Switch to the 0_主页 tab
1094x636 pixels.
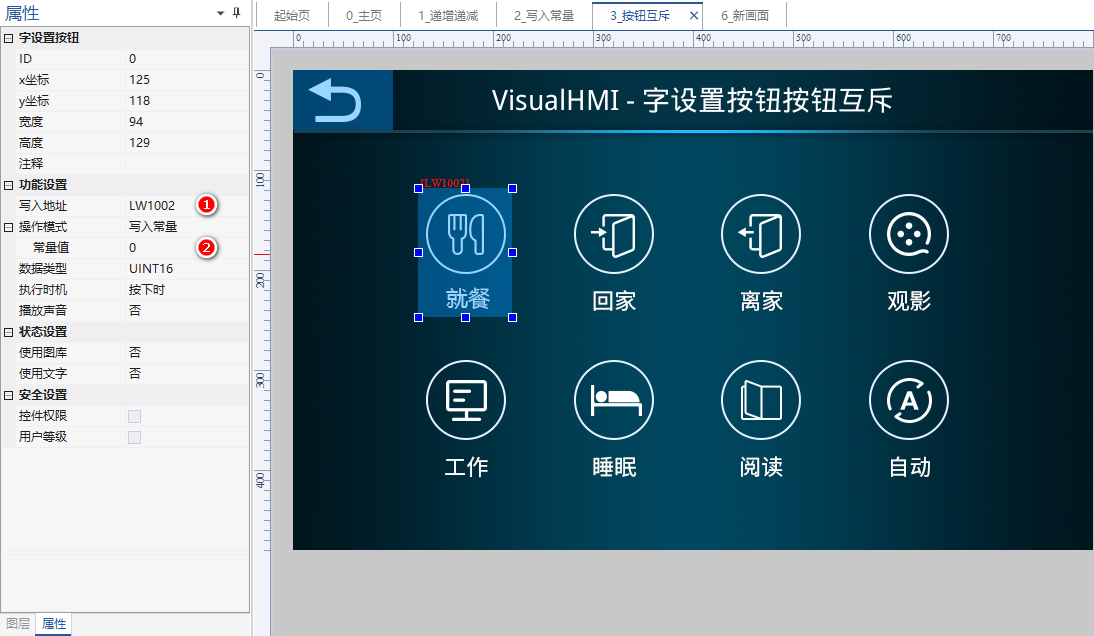tap(364, 15)
